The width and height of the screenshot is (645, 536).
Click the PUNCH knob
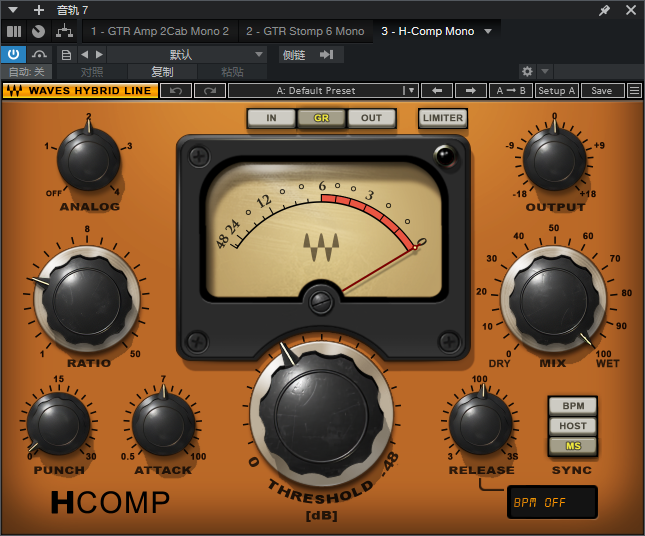[x=58, y=424]
